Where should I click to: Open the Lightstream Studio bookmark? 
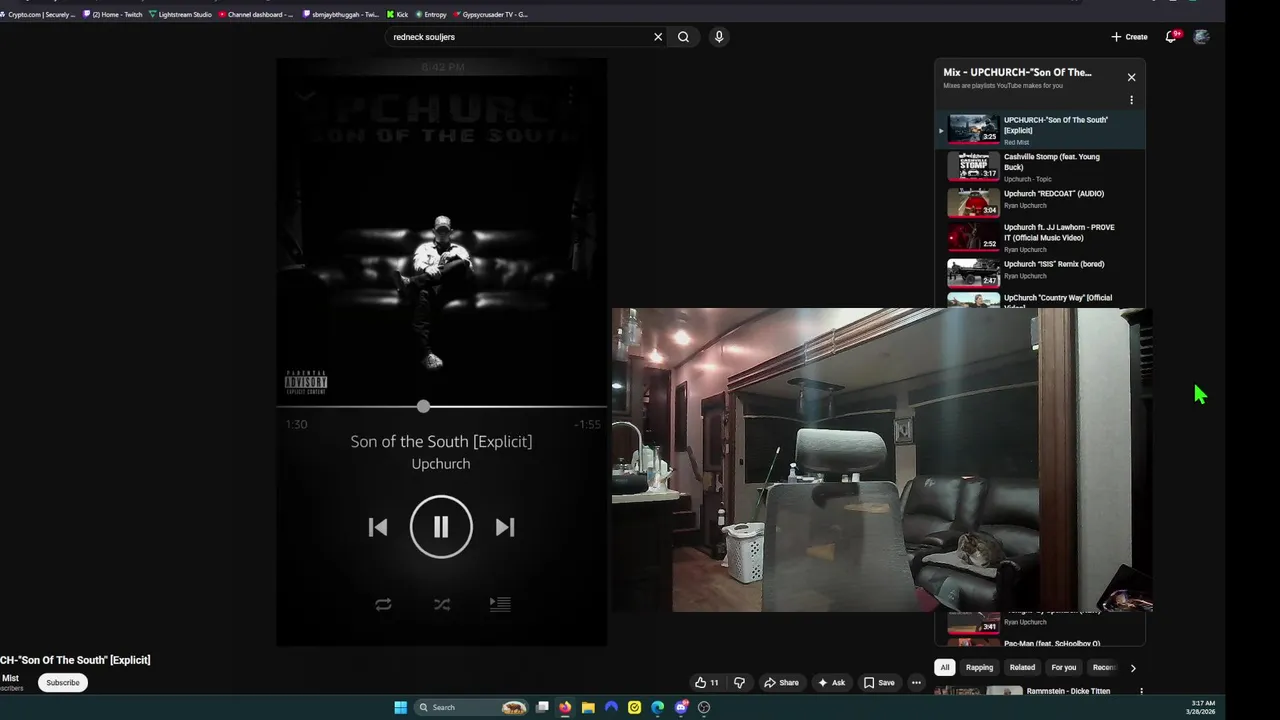coord(181,14)
